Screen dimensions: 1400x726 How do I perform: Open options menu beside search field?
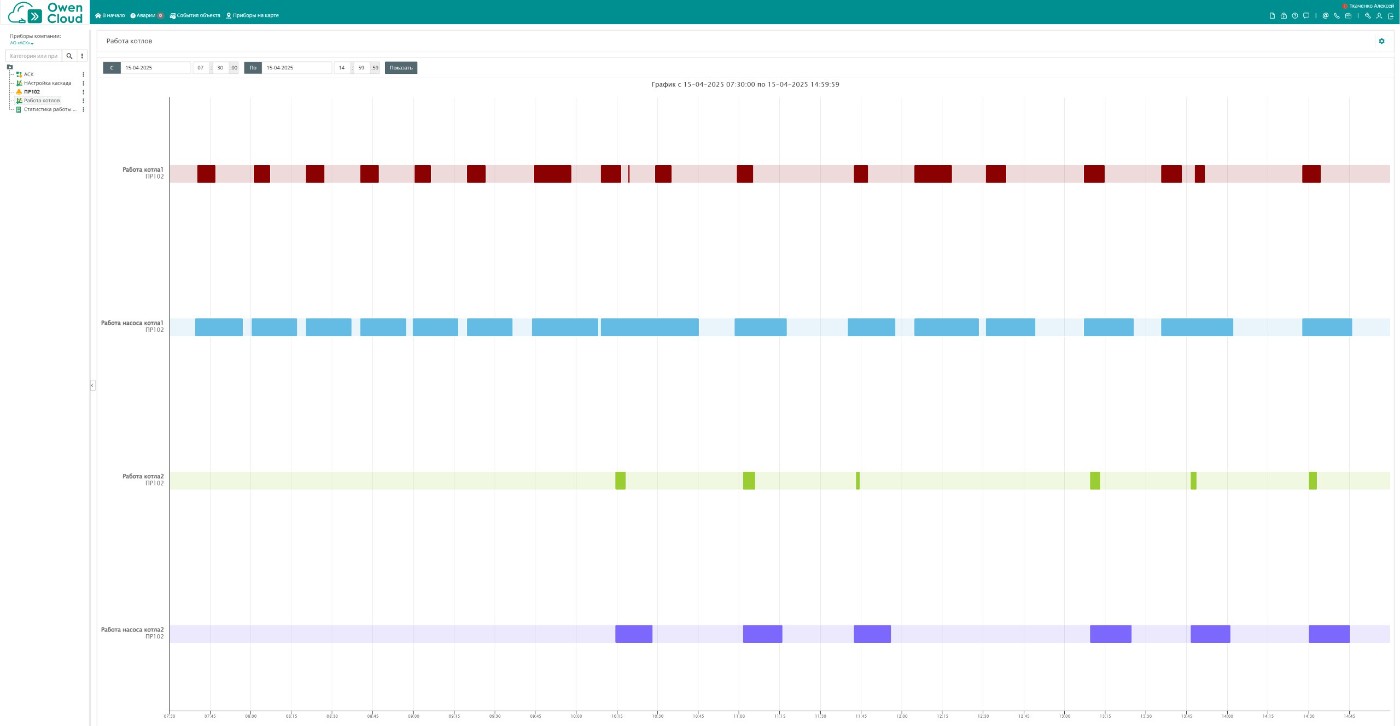[x=83, y=56]
